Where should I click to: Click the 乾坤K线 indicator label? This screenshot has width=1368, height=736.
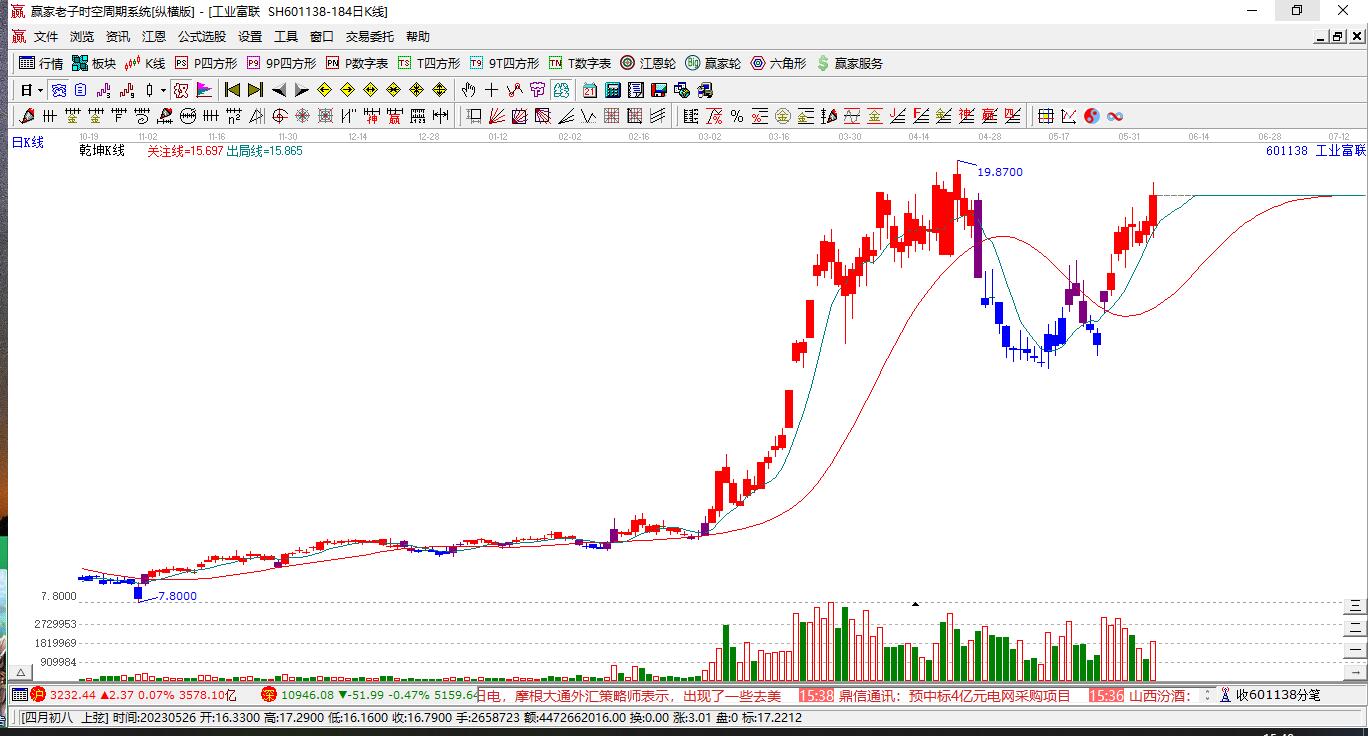click(102, 151)
